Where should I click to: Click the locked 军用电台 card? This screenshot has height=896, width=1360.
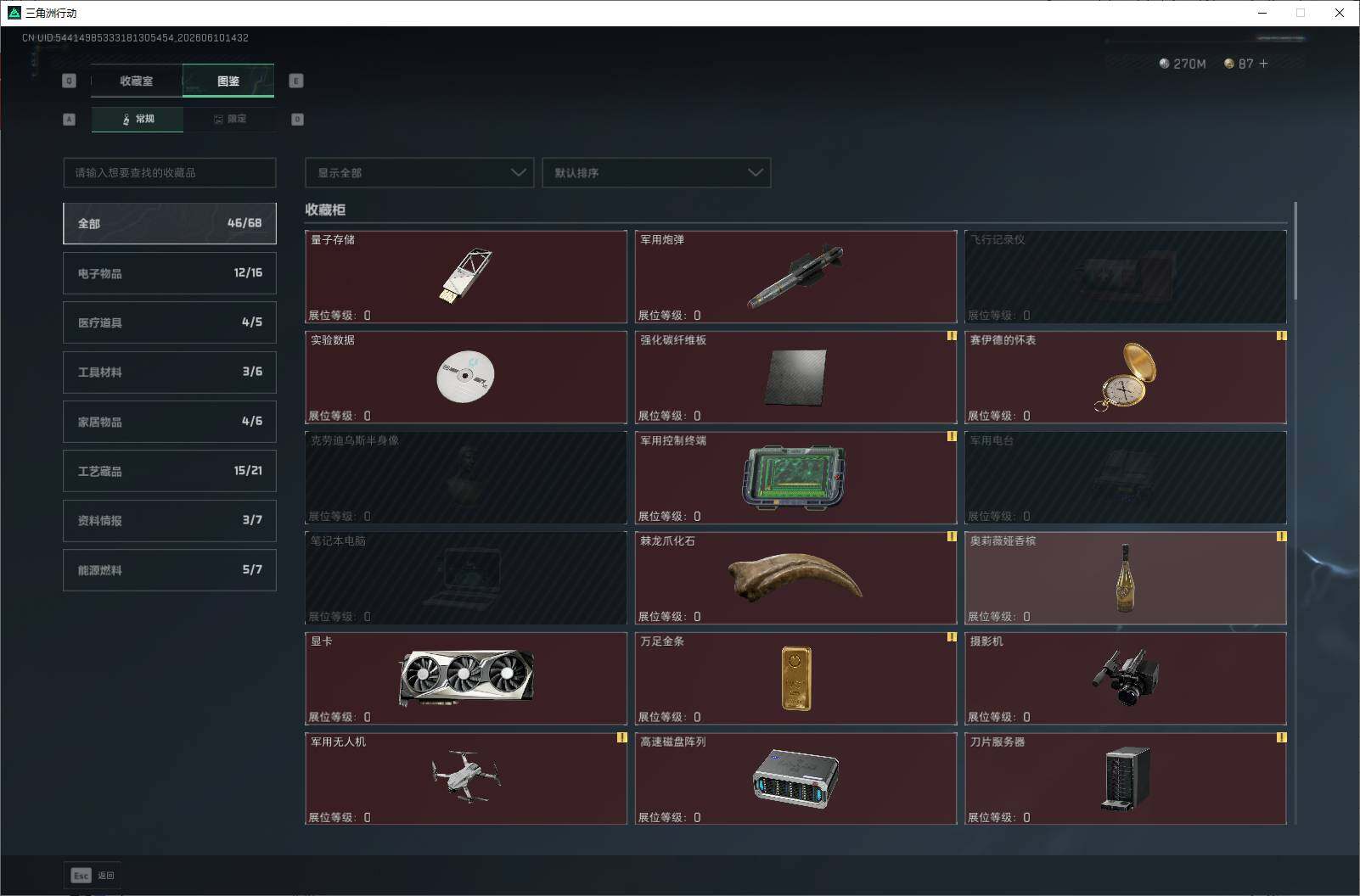[x=1126, y=478]
